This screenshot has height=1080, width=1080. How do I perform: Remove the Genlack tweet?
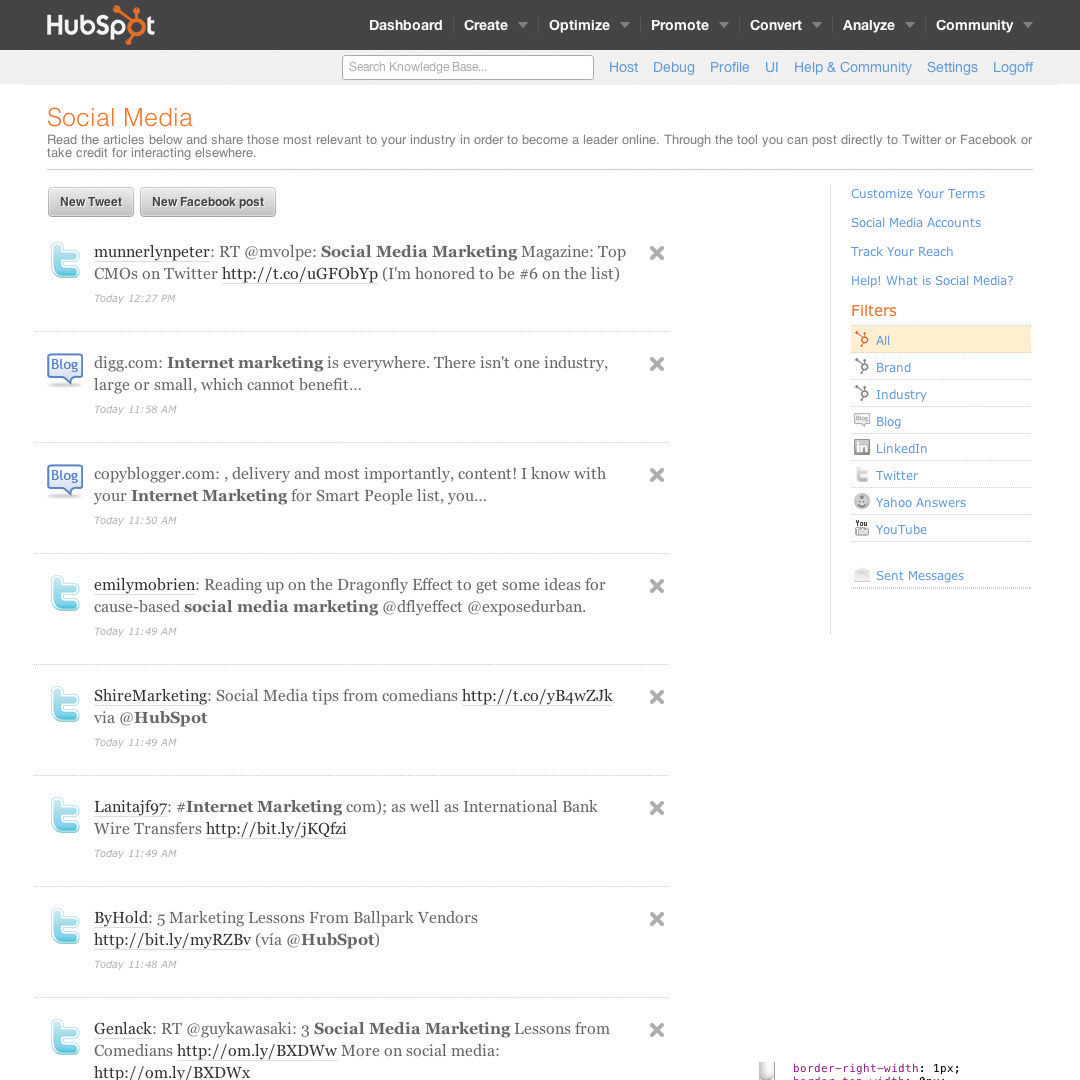pyautogui.click(x=657, y=1030)
